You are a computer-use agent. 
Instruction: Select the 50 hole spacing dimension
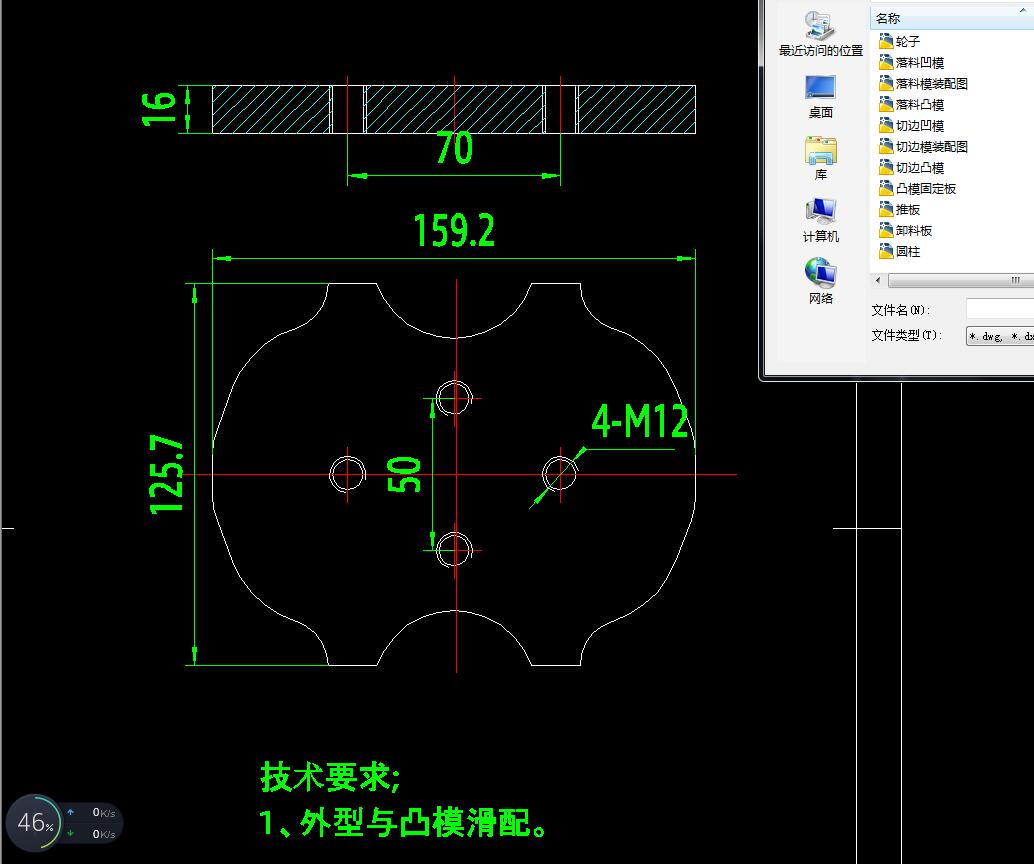[x=404, y=475]
